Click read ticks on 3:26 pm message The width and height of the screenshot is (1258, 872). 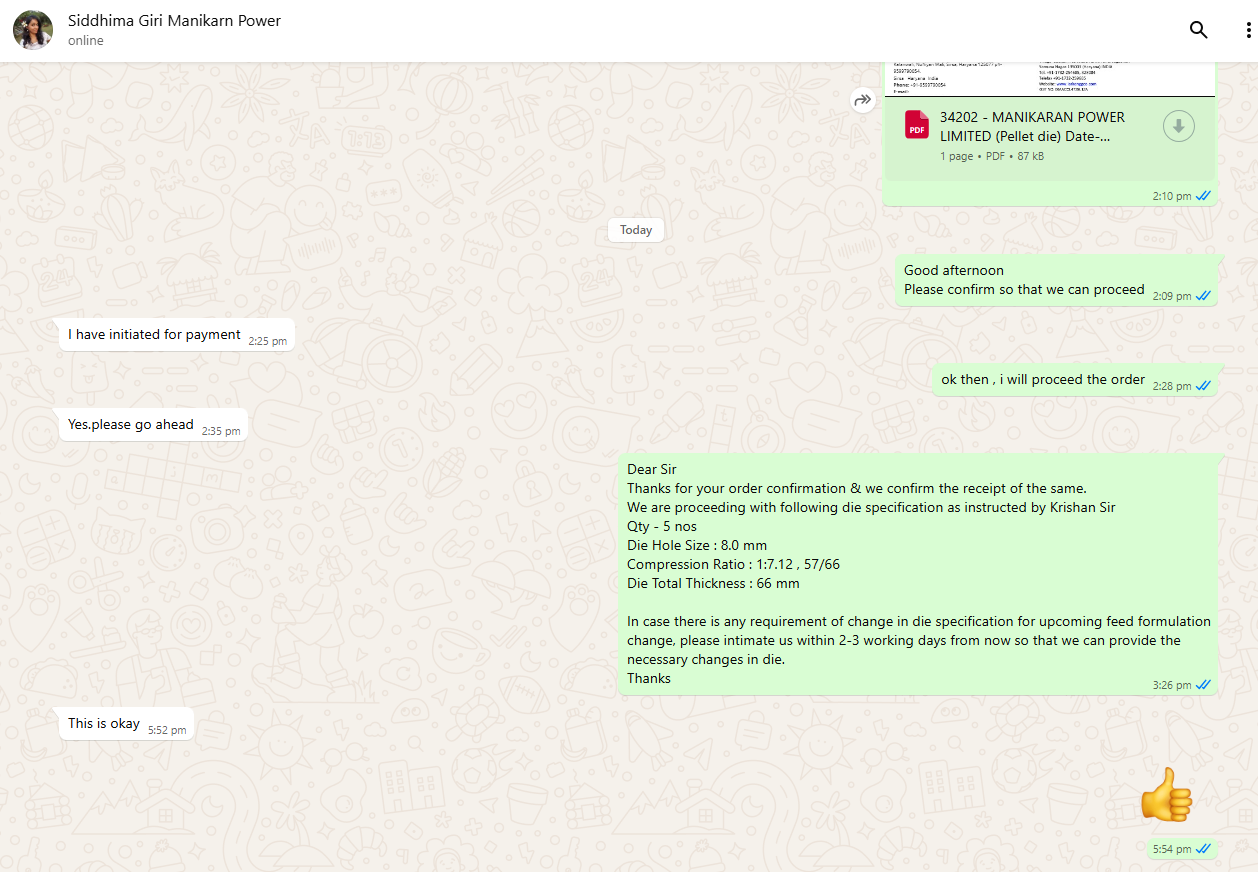pos(1203,685)
